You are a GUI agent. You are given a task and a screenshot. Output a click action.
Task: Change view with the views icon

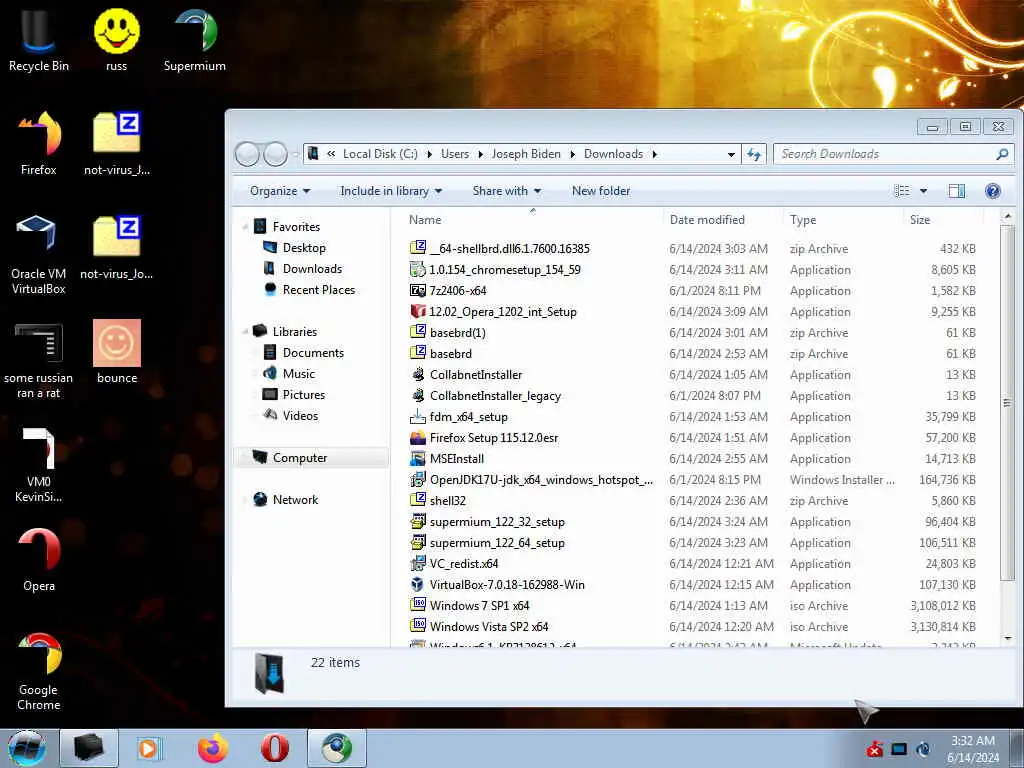pos(902,191)
